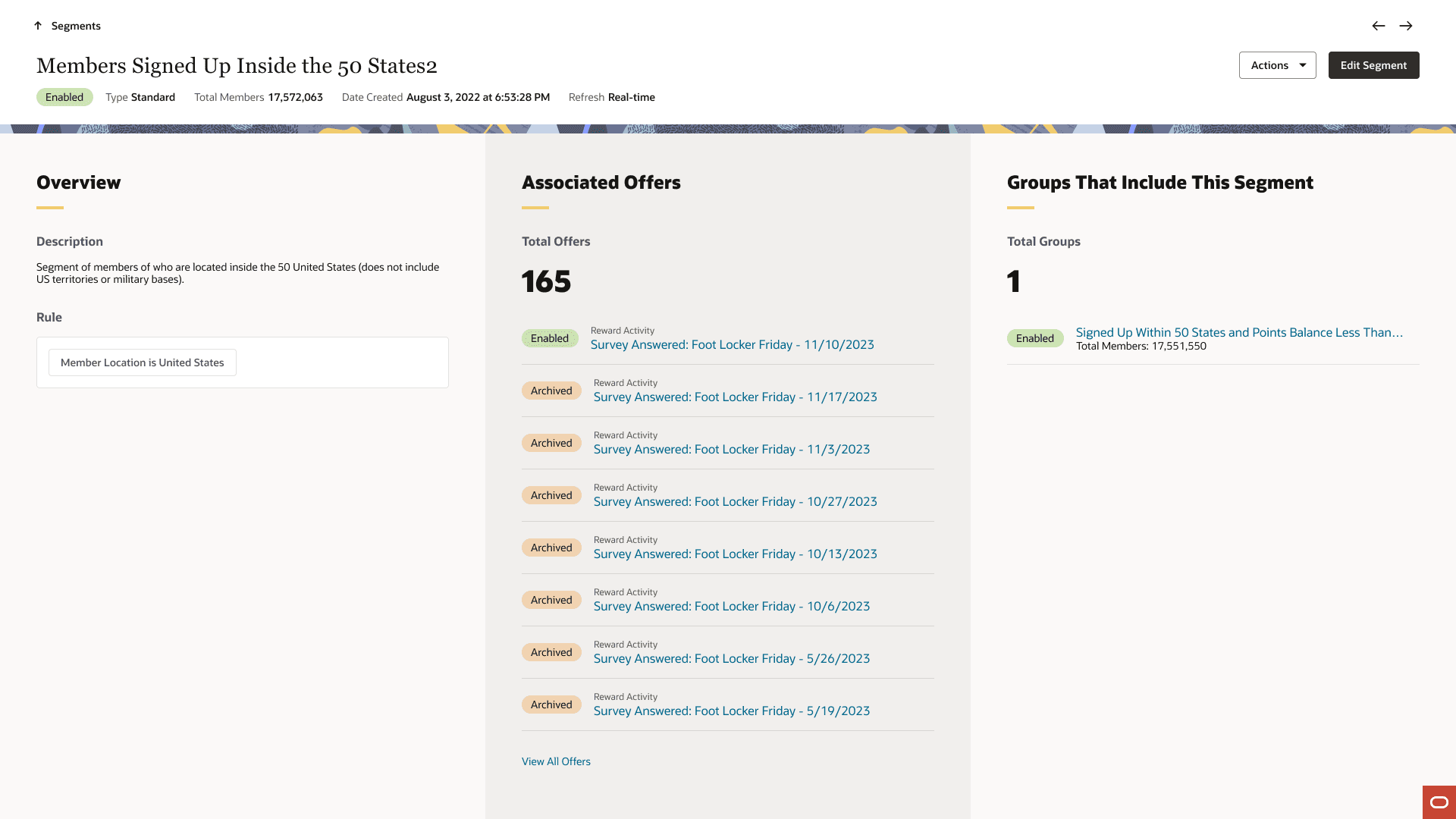The width and height of the screenshot is (1456, 819).
Task: Click the Enabled status badge under the title
Action: pyautogui.click(x=64, y=97)
